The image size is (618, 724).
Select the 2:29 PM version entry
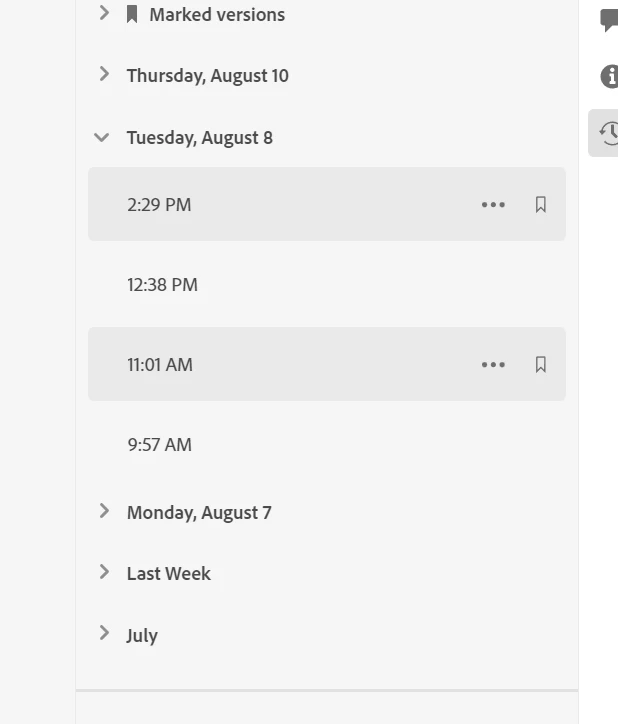point(327,204)
